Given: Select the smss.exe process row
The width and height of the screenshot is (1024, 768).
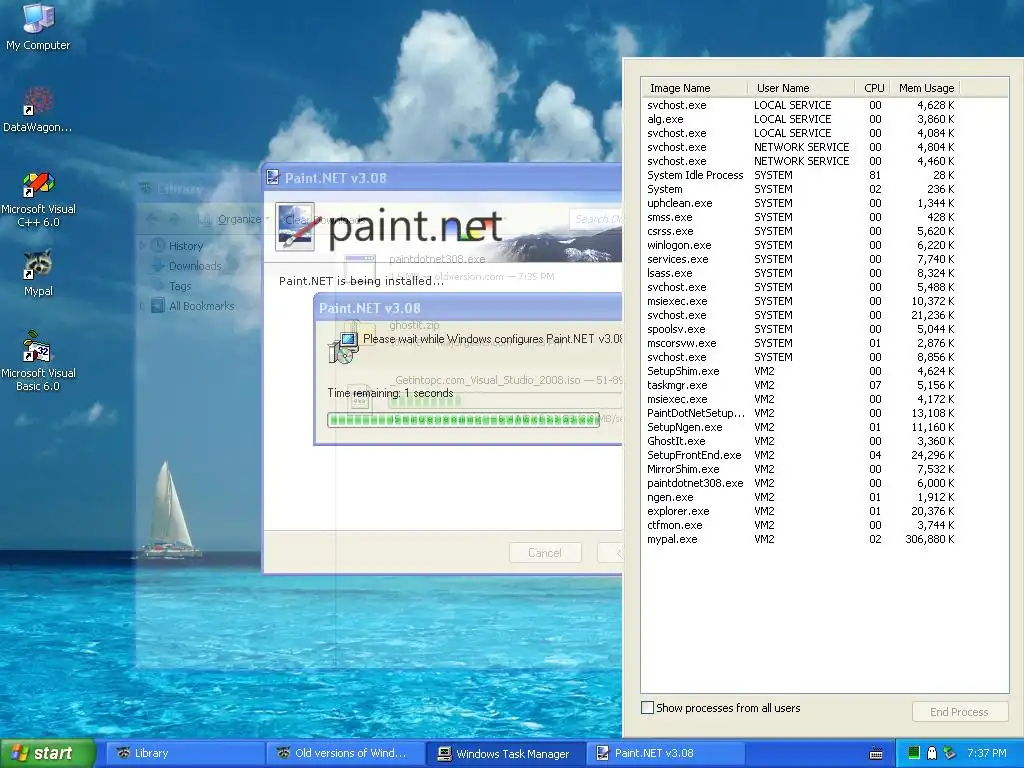Looking at the screenshot, I should [801, 217].
